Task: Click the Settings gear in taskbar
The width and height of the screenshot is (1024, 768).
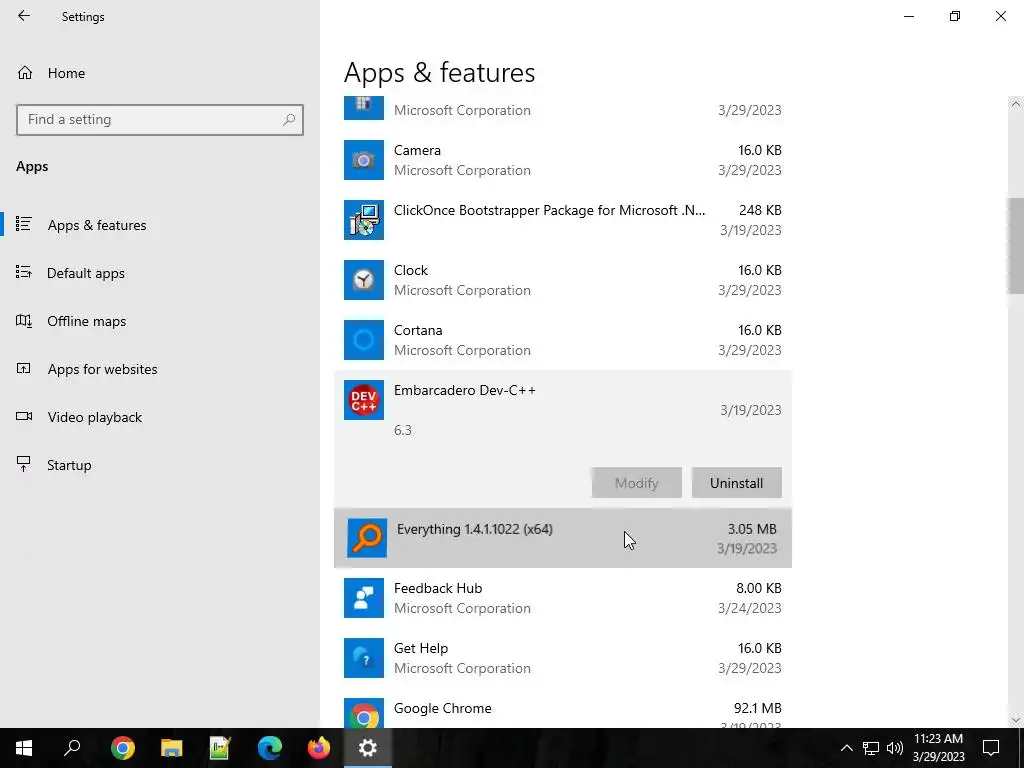Action: (x=368, y=748)
